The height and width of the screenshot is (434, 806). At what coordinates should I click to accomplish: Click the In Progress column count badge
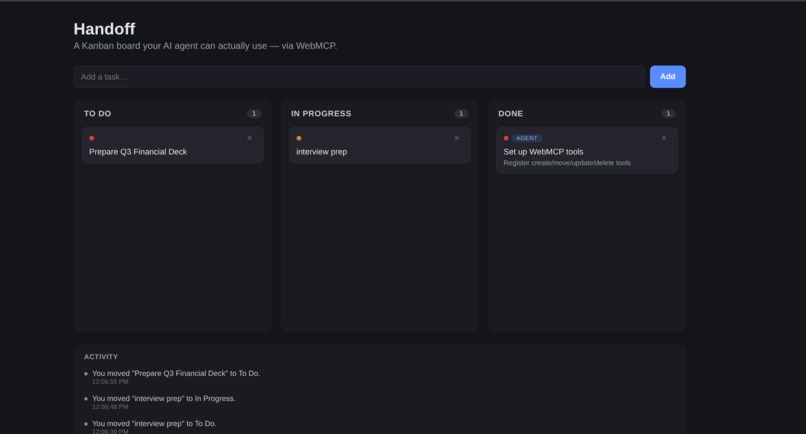coord(461,114)
